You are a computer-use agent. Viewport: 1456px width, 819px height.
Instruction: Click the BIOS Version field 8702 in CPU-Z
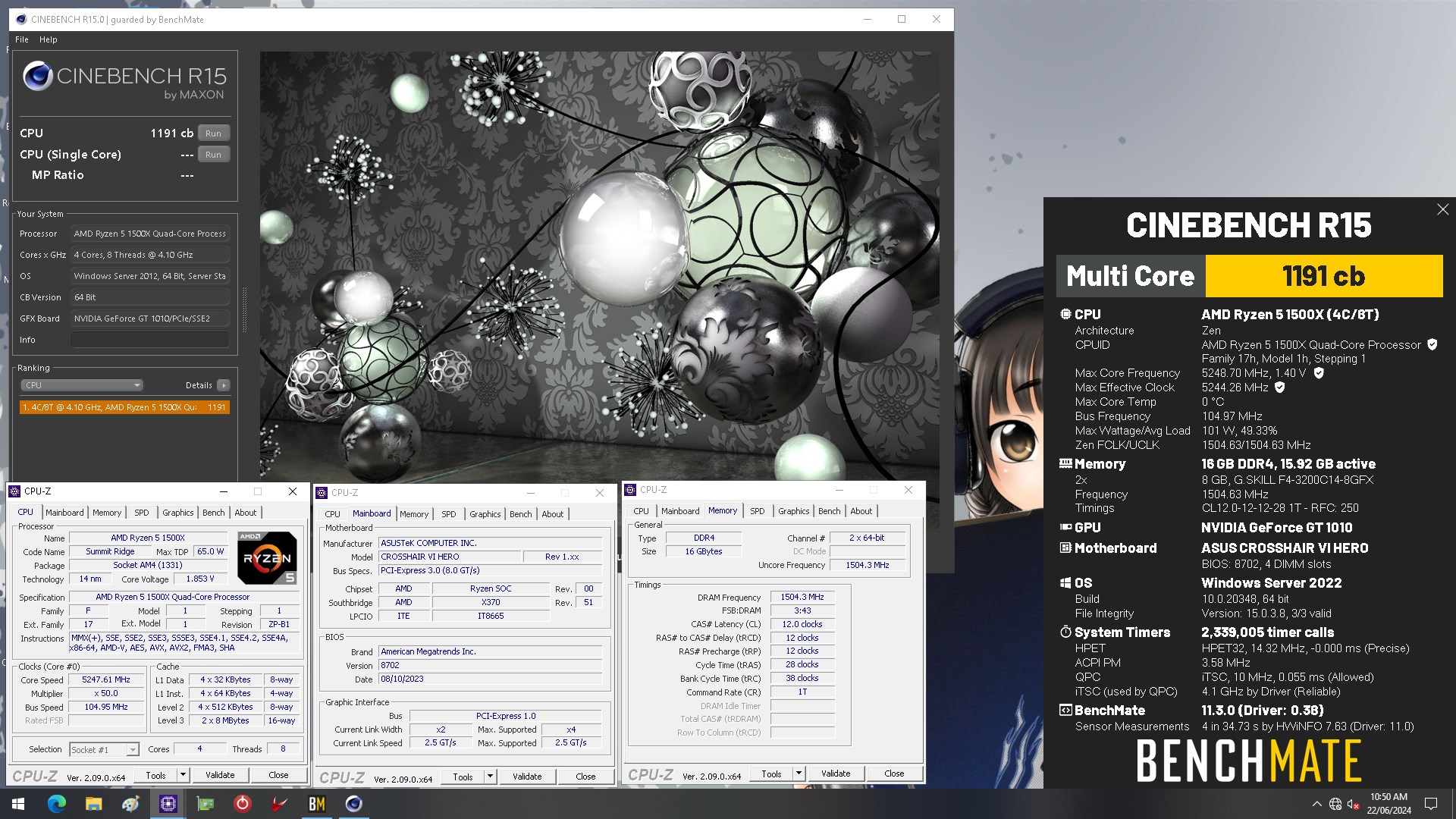tap(491, 665)
